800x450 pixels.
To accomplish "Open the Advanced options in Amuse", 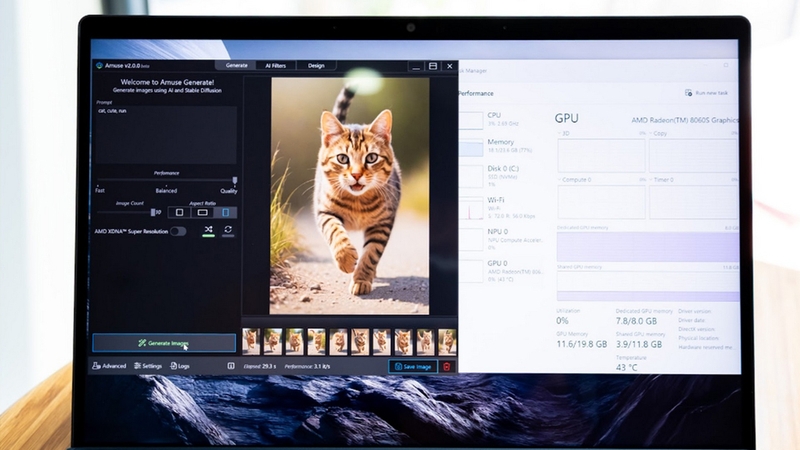I will point(109,366).
